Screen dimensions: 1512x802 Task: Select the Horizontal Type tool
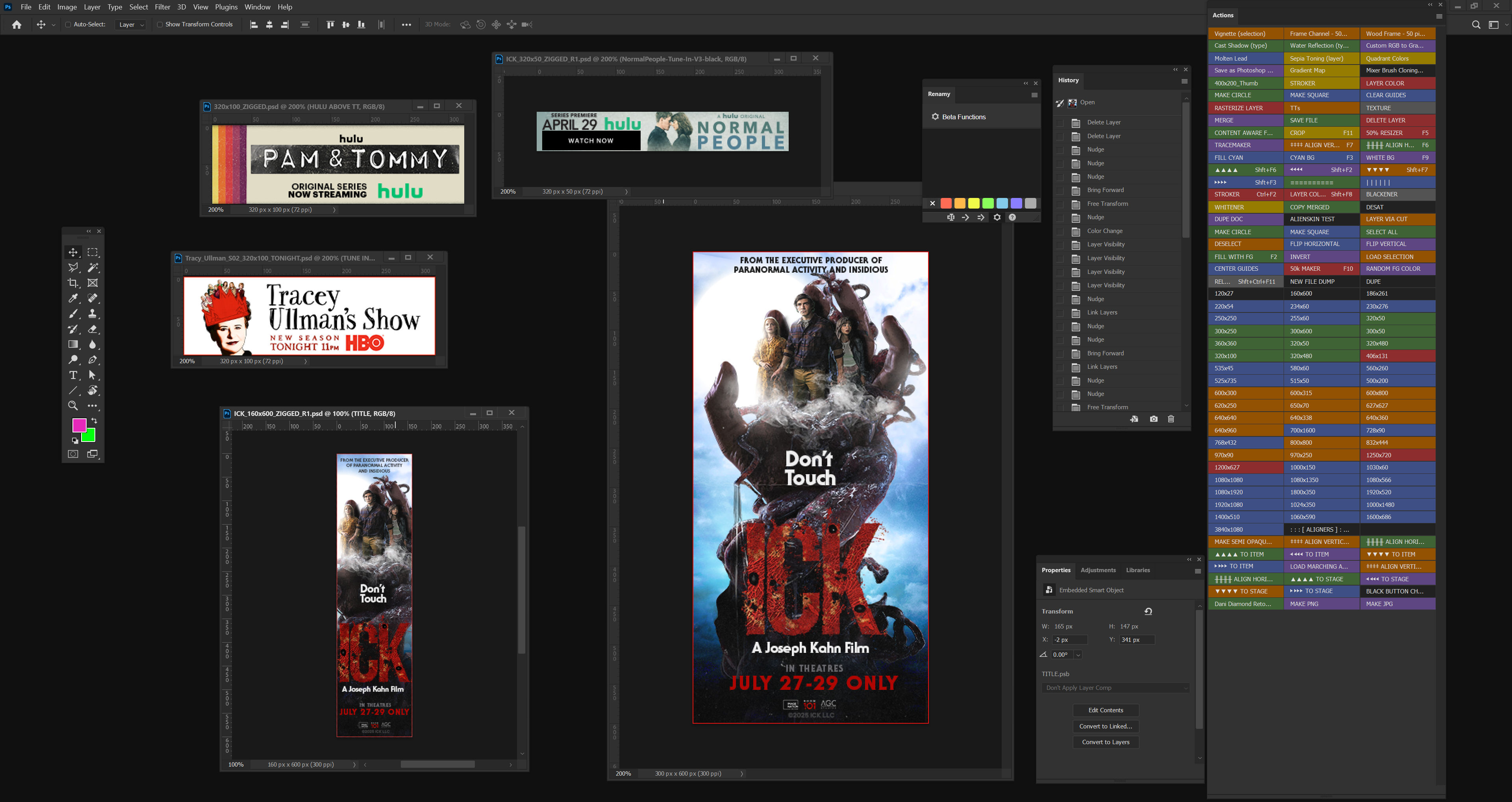(x=73, y=375)
